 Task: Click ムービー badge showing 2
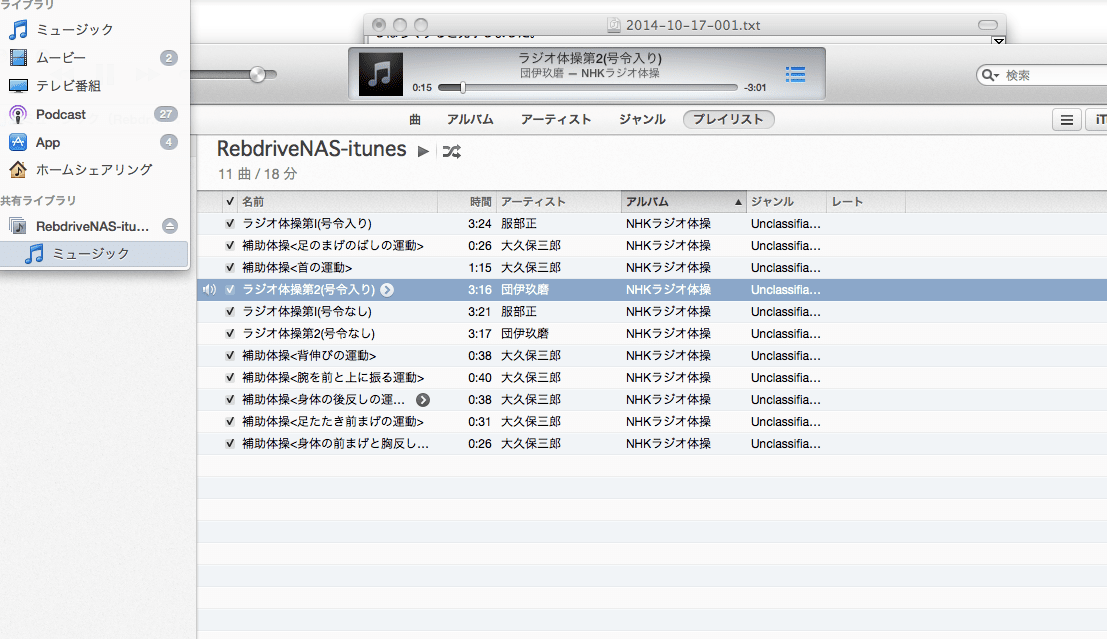pyautogui.click(x=168, y=58)
